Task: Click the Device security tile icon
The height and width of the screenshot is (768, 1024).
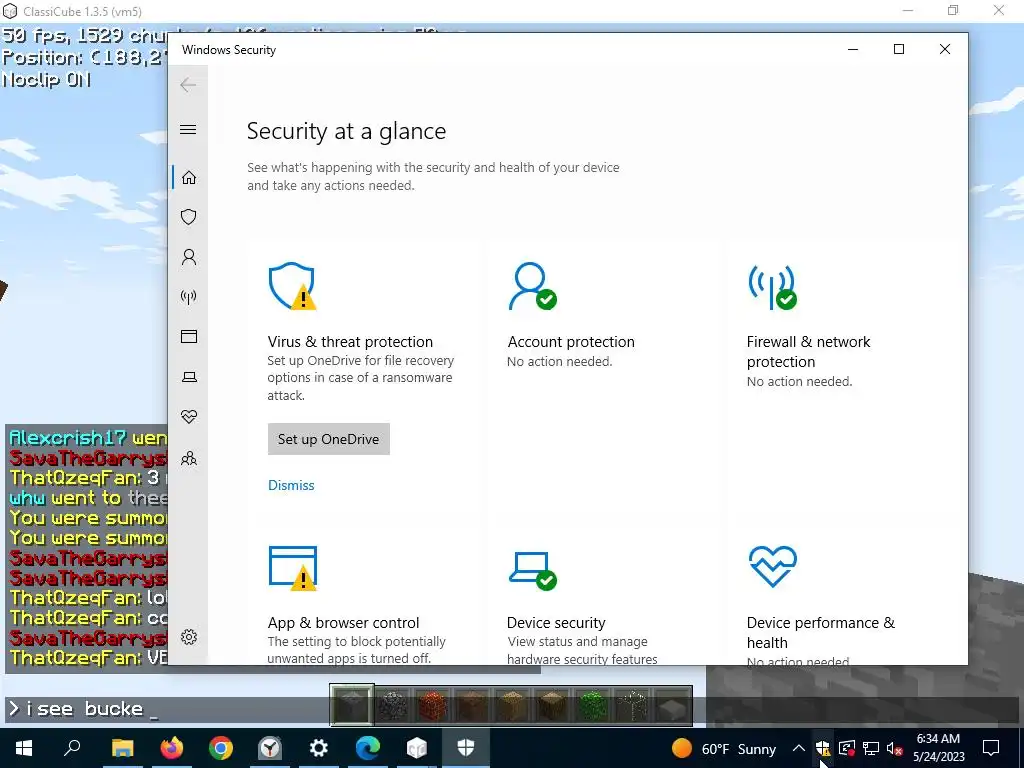Action: coord(532,569)
